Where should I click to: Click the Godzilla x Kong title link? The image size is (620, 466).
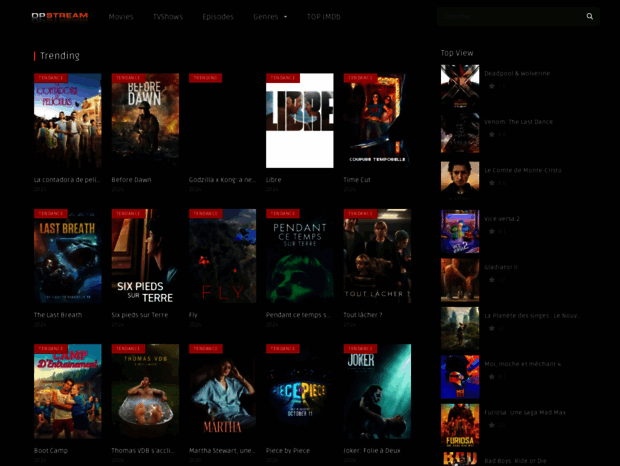[222, 180]
